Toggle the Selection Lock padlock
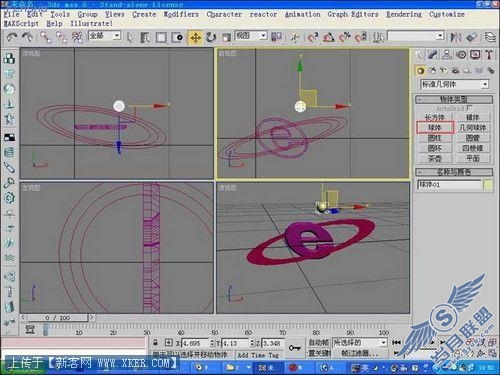The image size is (500, 375). point(156,342)
